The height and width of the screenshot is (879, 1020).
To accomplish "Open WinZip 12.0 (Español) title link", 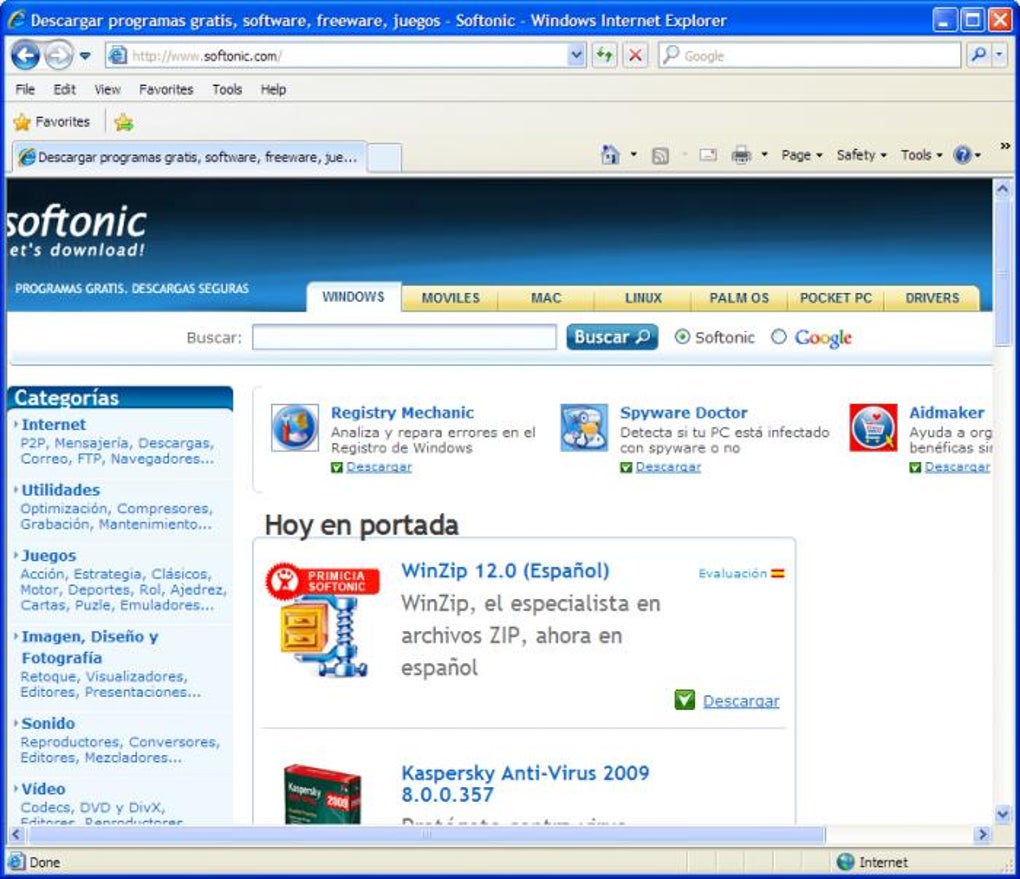I will pos(505,571).
